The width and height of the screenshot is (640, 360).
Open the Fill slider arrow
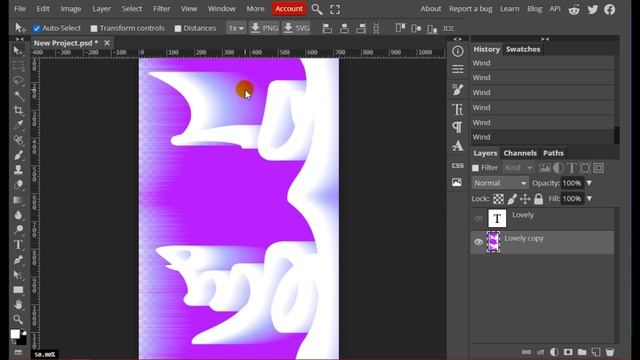pyautogui.click(x=589, y=199)
